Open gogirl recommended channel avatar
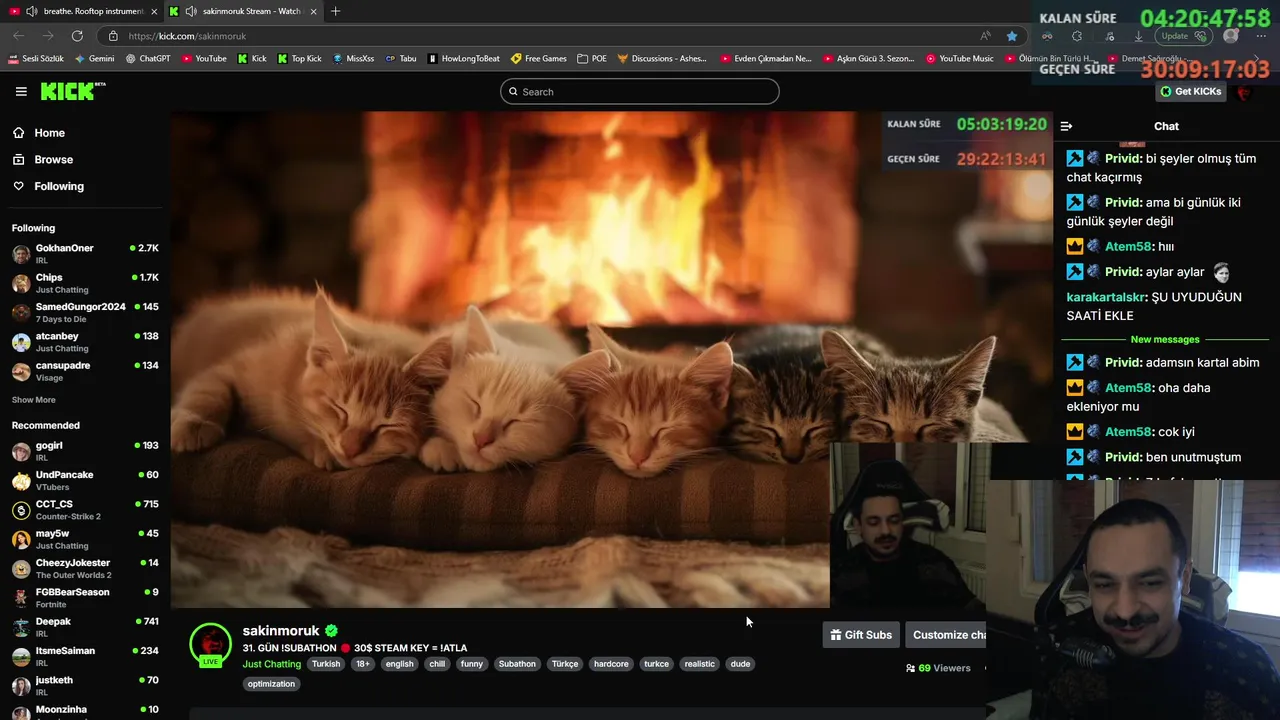Viewport: 1280px width, 720px height. [21, 451]
